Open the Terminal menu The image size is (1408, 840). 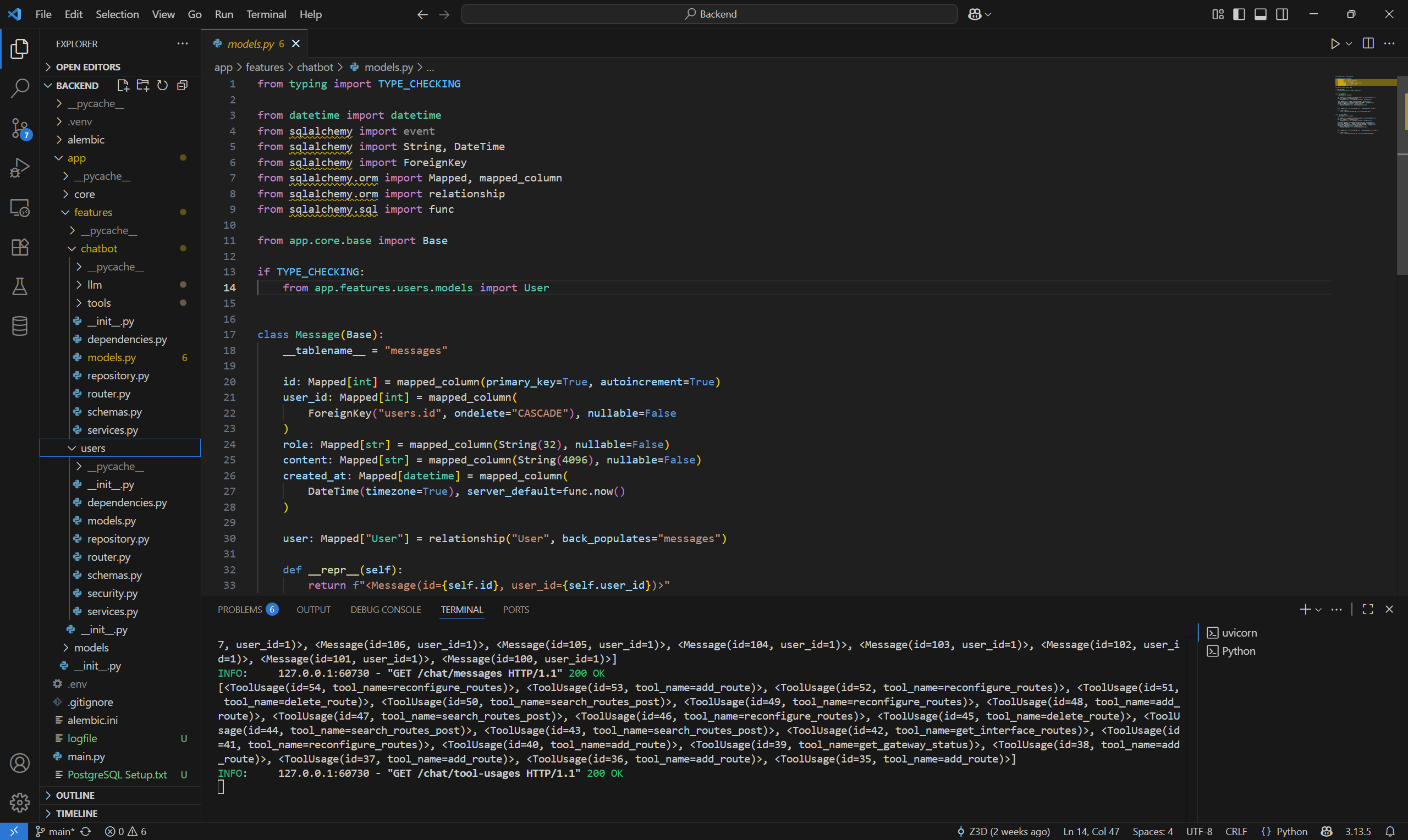pos(266,14)
